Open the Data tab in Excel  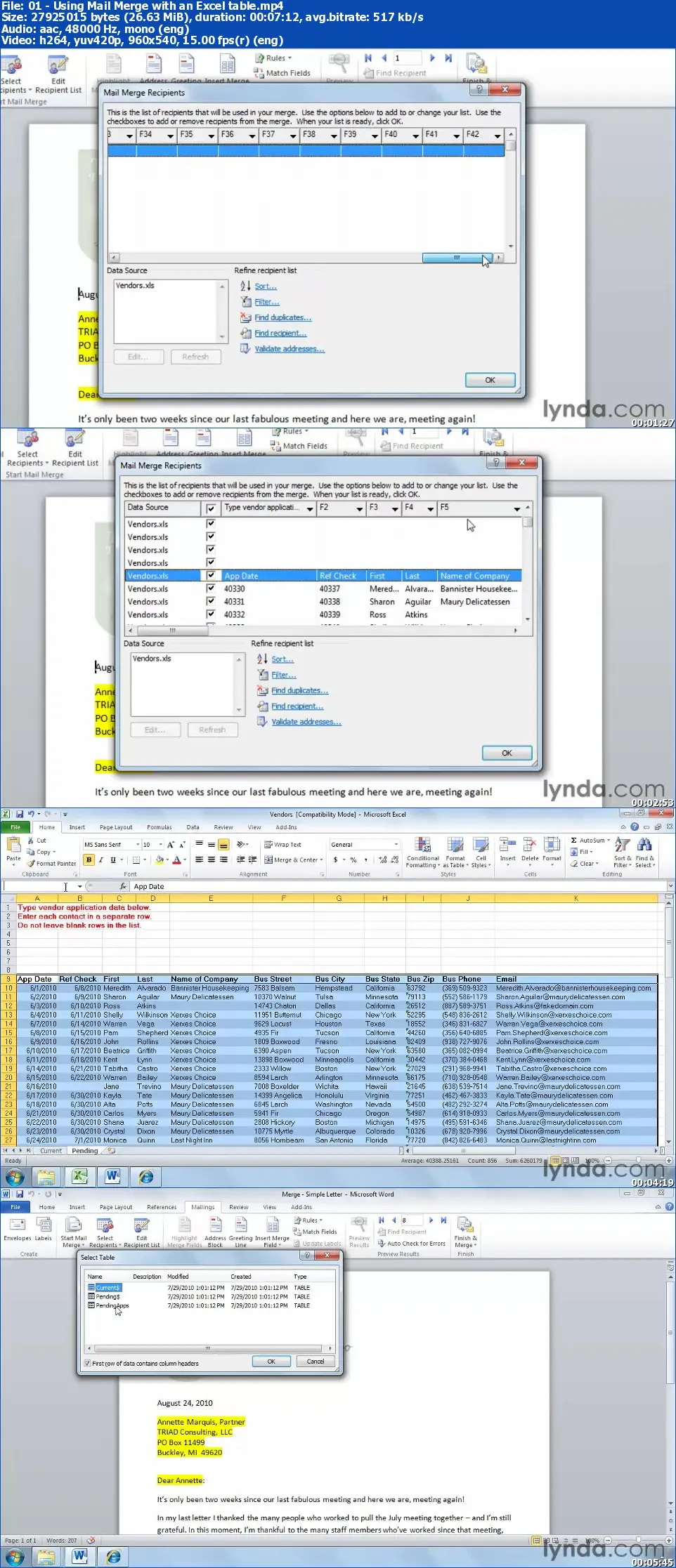(193, 827)
